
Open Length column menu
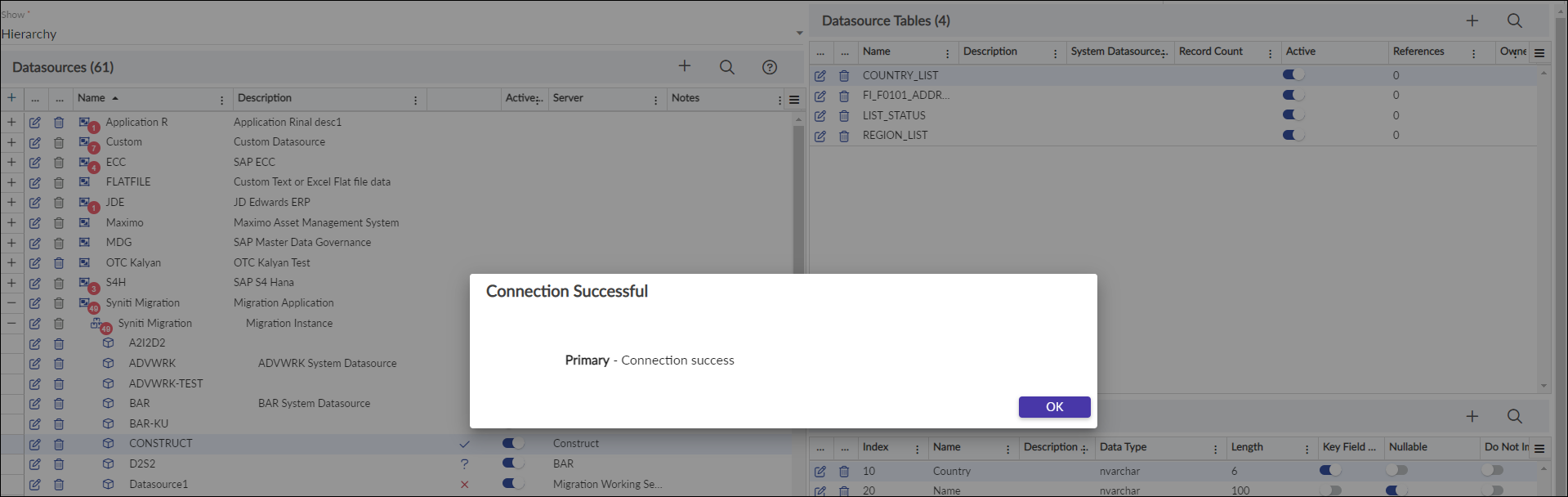tap(1307, 449)
